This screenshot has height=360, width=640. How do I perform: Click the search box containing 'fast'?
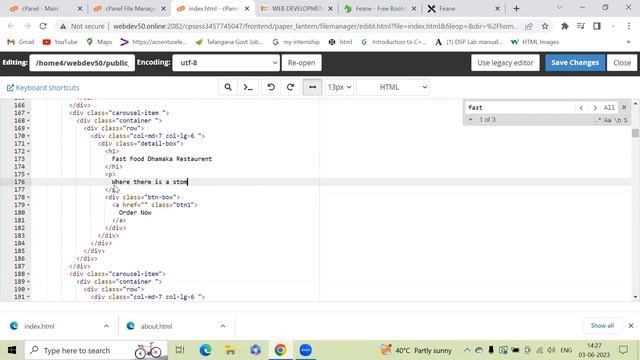(519, 107)
